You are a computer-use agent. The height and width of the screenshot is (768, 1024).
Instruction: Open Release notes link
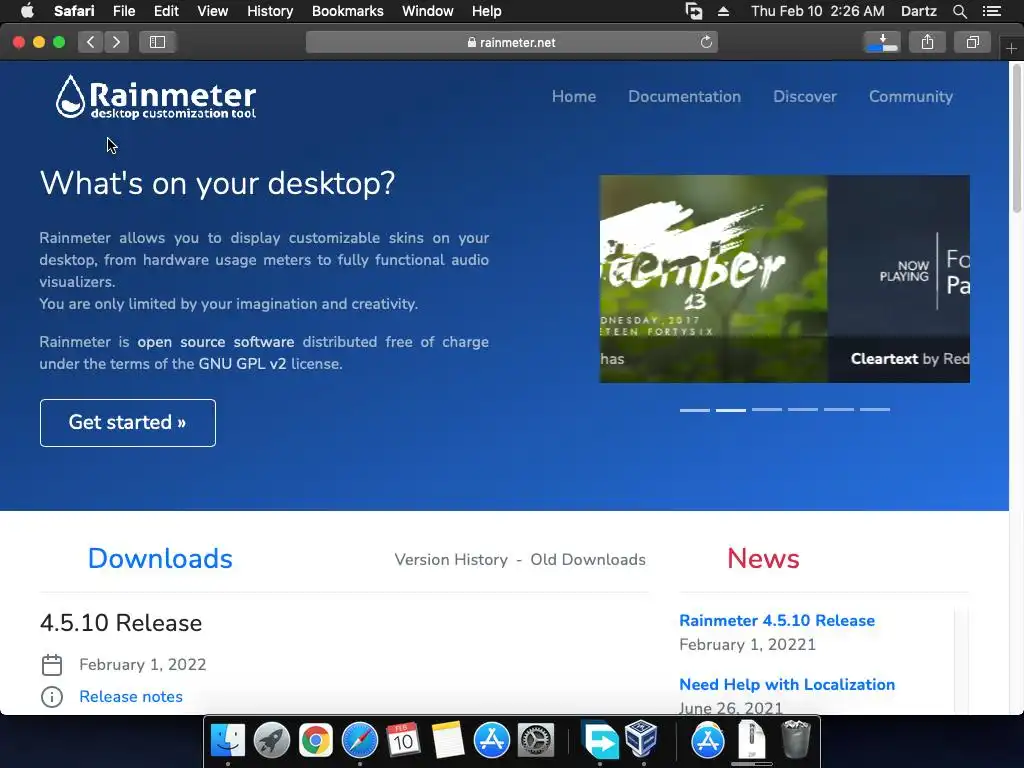(131, 697)
